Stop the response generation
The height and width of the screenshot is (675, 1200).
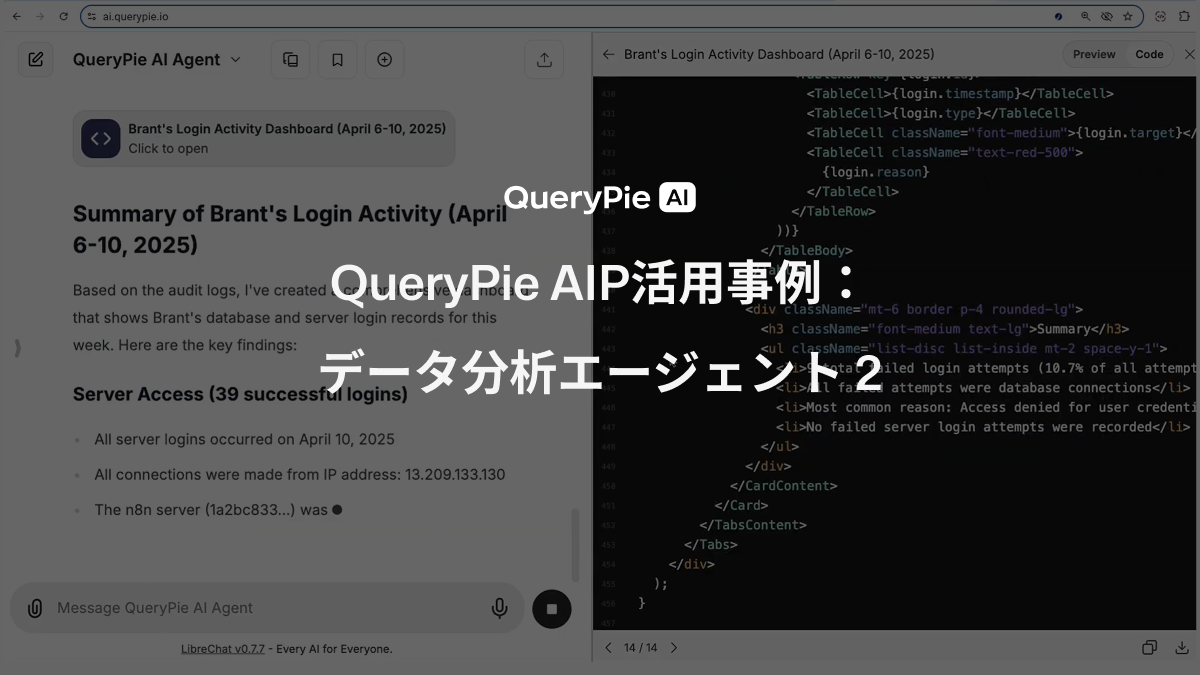(x=551, y=608)
